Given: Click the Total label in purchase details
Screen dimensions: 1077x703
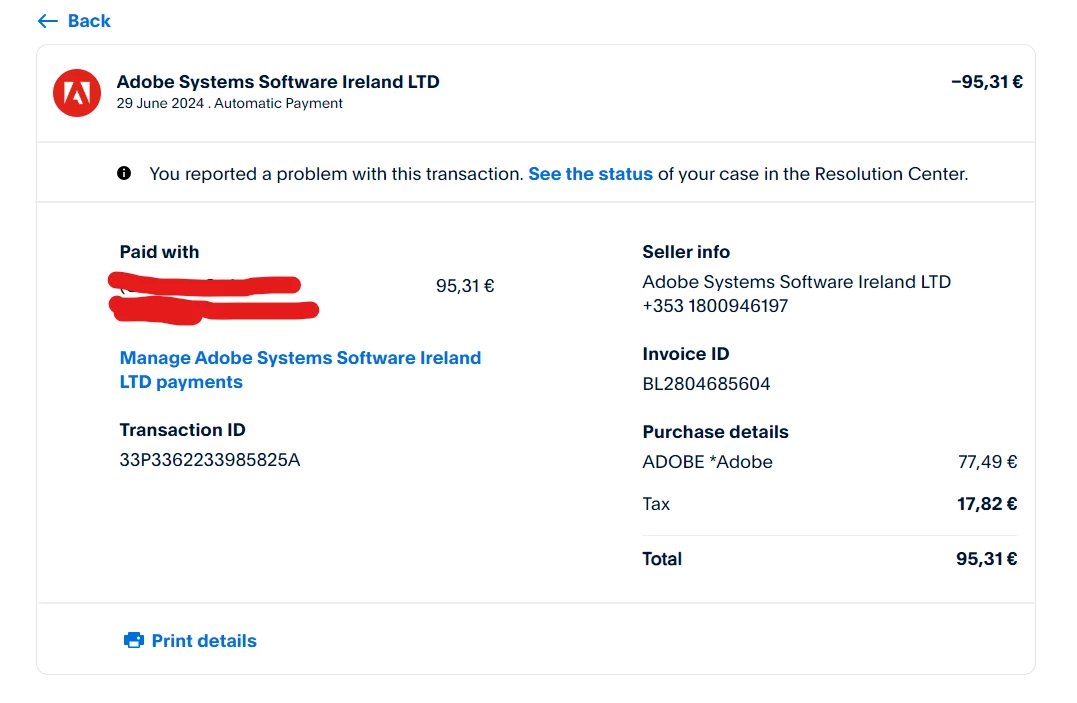Looking at the screenshot, I should coord(662,559).
